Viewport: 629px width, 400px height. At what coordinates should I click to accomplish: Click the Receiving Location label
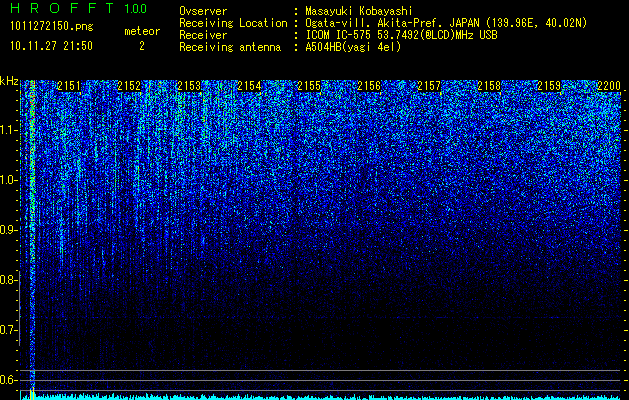[233, 23]
